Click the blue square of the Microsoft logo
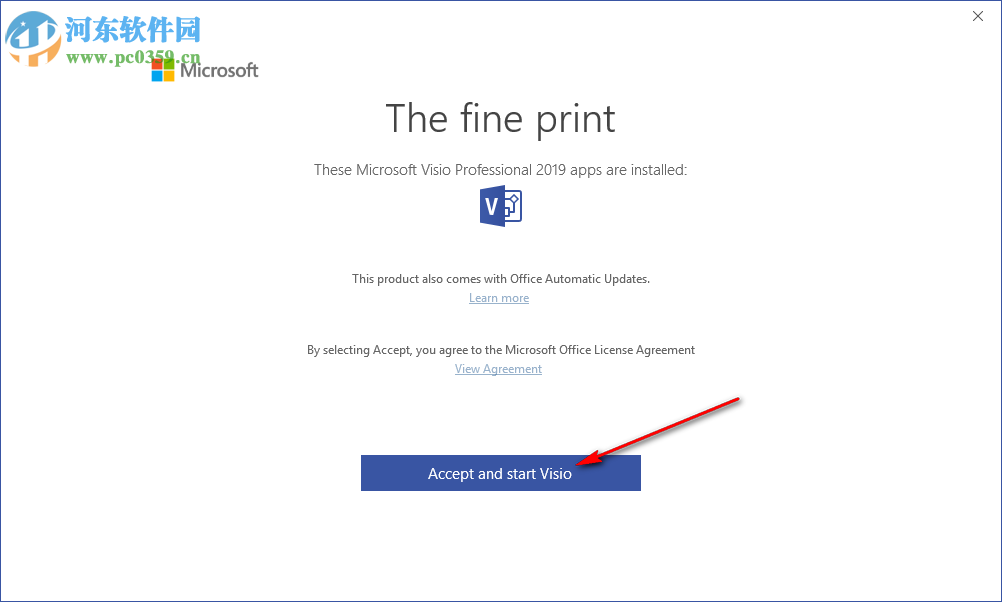Screen dimensions: 1002x602 click(156, 75)
